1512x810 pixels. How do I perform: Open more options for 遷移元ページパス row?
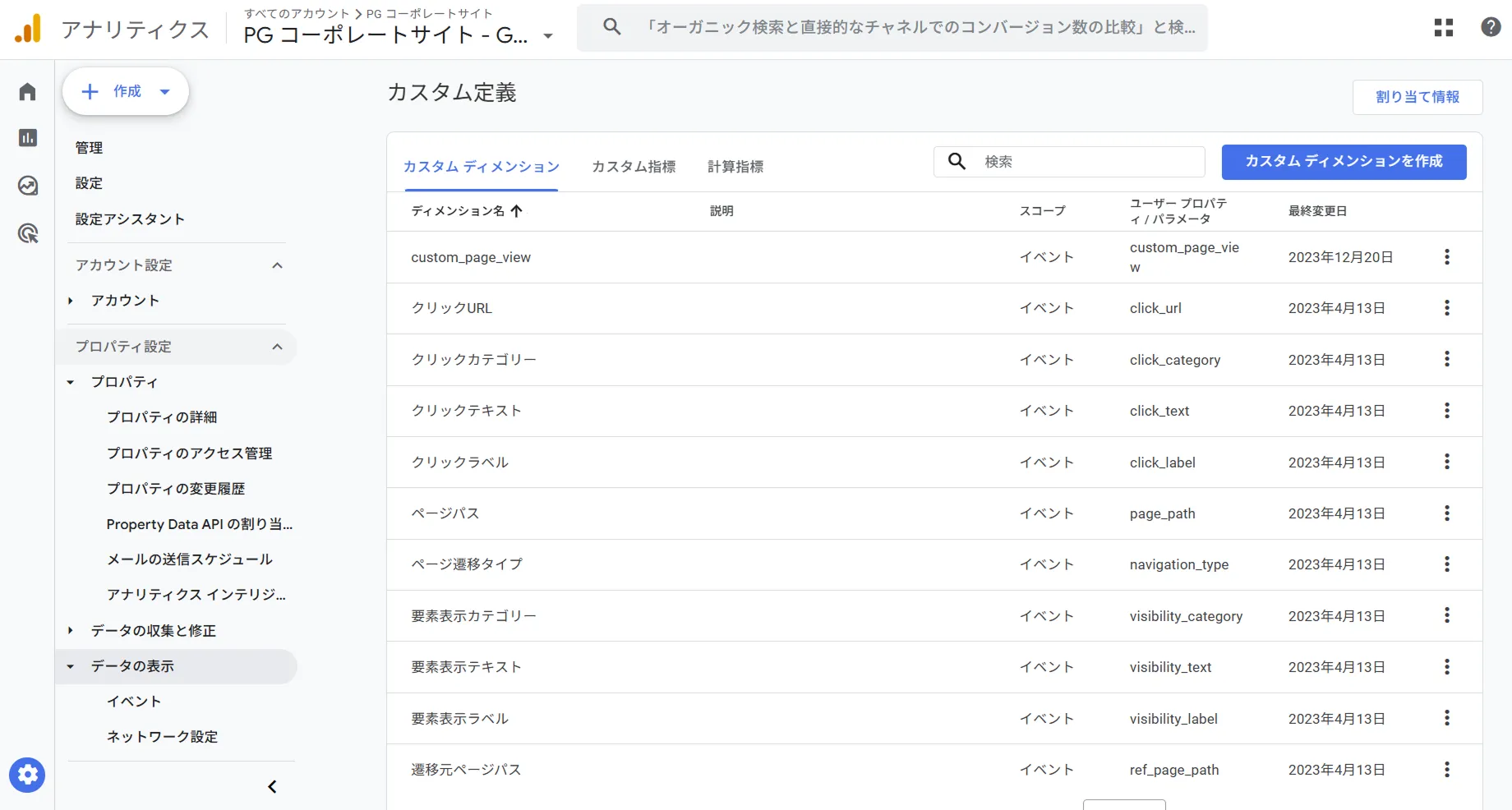pyautogui.click(x=1447, y=770)
